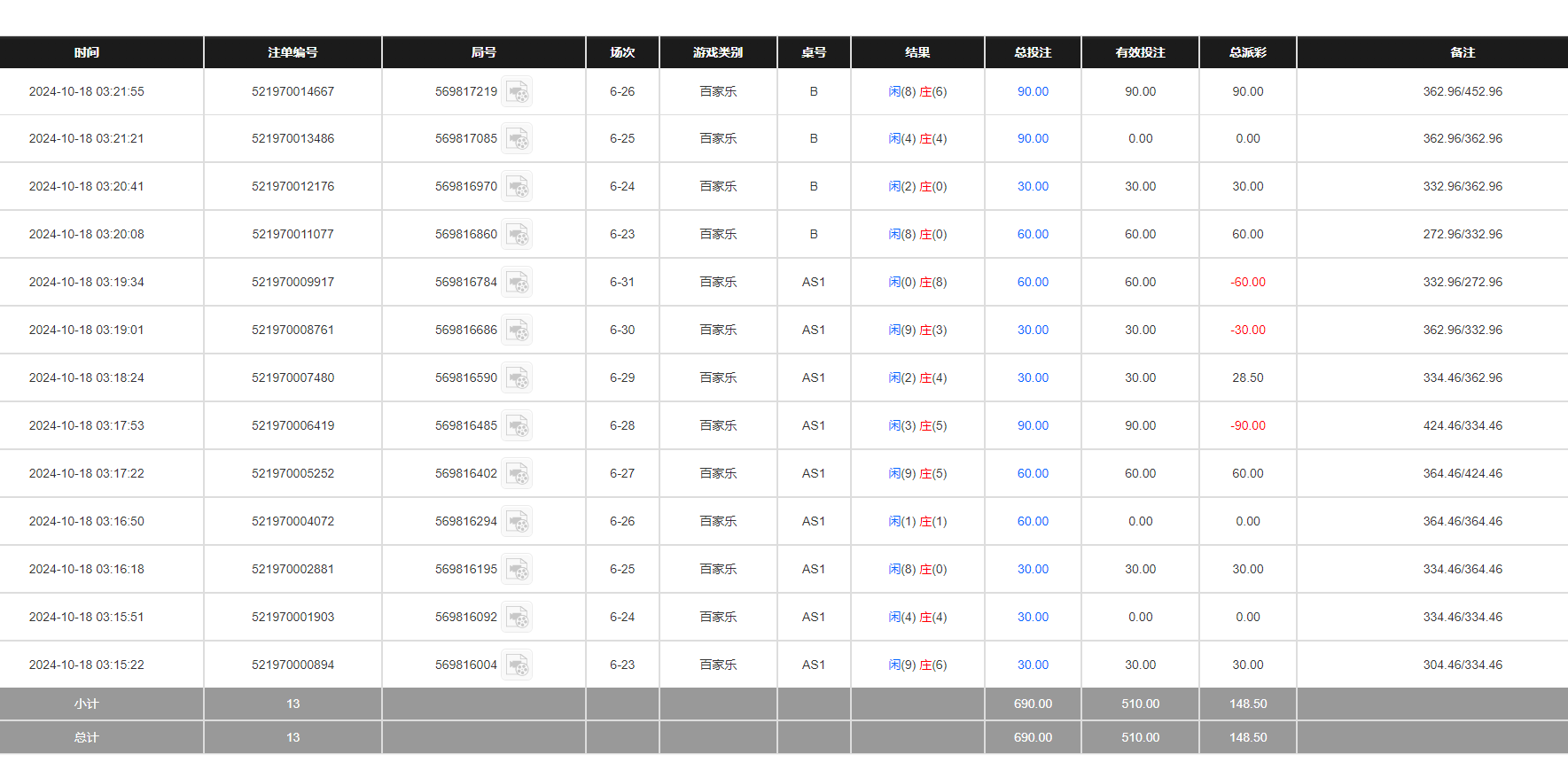Image resolution: width=1568 pixels, height=770 pixels.
Task: View replay for round 569816860
Action: 517,235
